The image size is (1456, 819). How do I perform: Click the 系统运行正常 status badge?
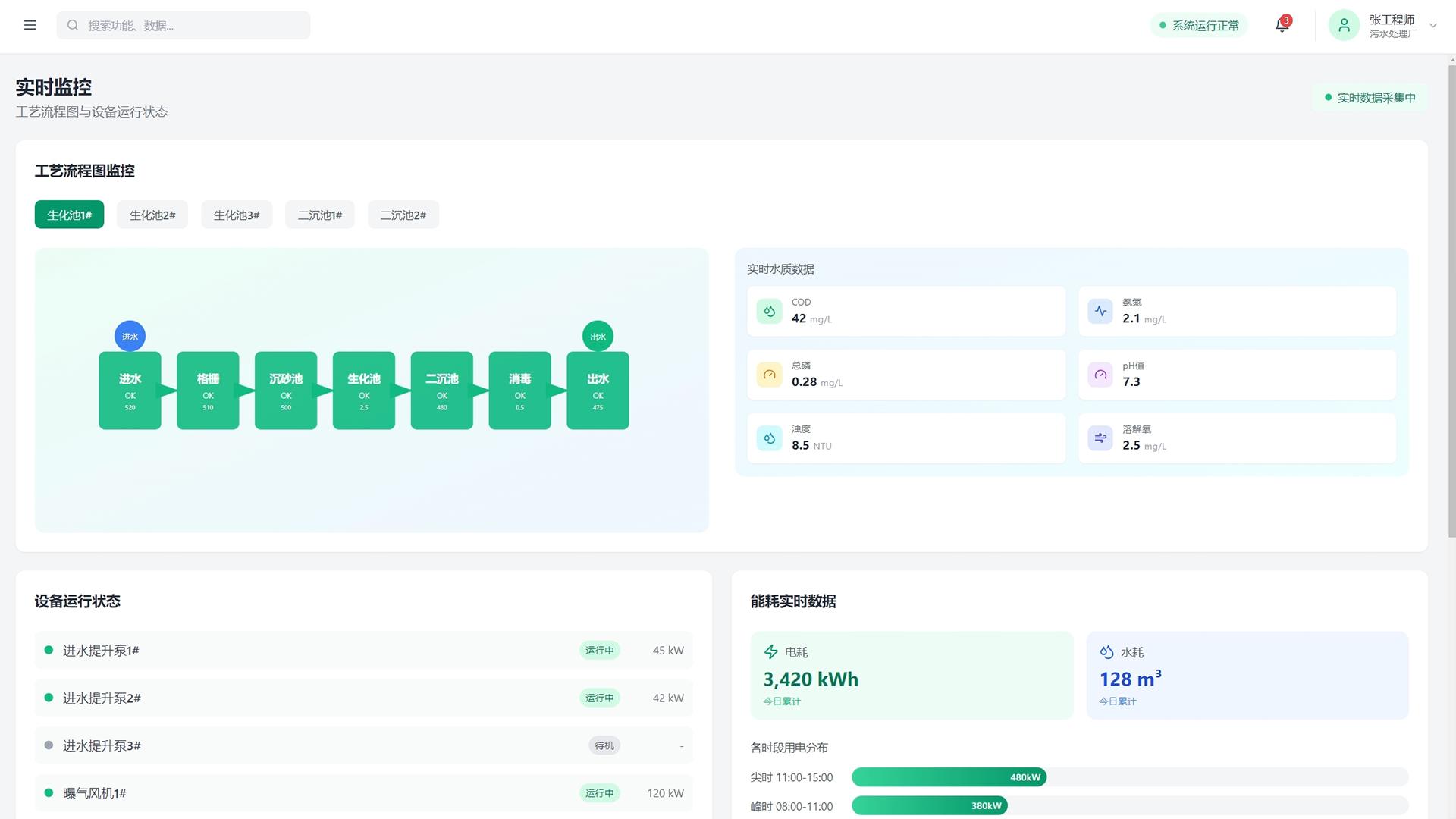coord(1199,25)
